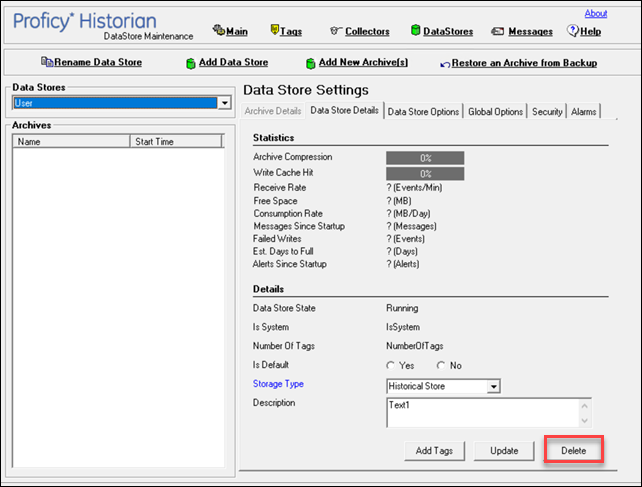Click the Messages envelope icon
Image resolution: width=642 pixels, height=487 pixels.
pos(498,31)
